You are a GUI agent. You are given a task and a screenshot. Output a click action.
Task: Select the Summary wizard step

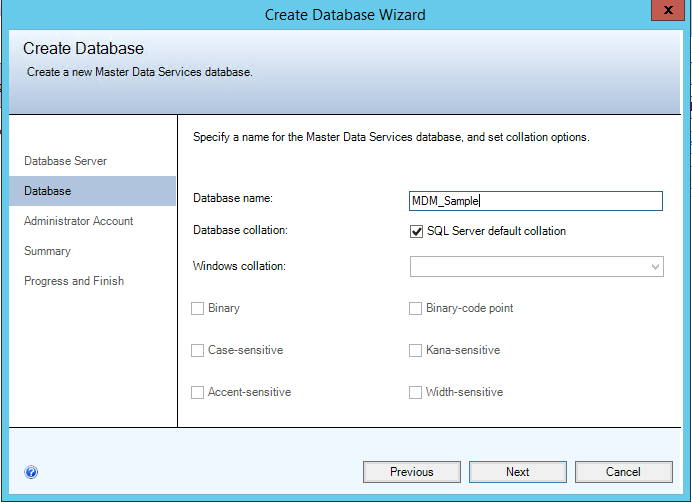point(47,251)
